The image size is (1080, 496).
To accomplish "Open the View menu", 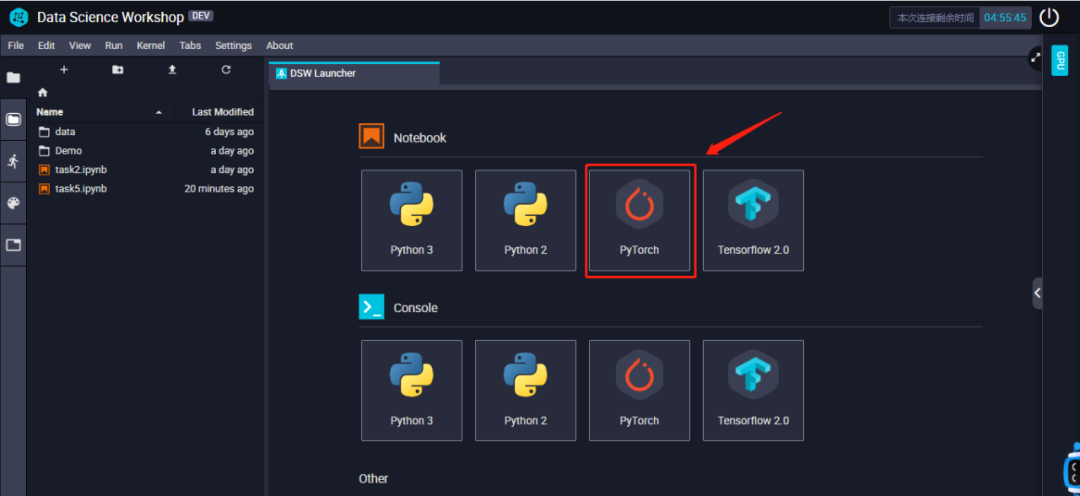I will (x=80, y=45).
